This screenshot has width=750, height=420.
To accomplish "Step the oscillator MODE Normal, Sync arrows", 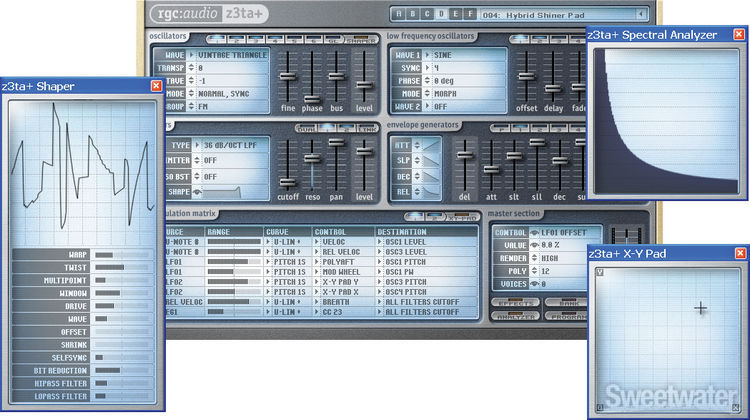I will point(191,94).
